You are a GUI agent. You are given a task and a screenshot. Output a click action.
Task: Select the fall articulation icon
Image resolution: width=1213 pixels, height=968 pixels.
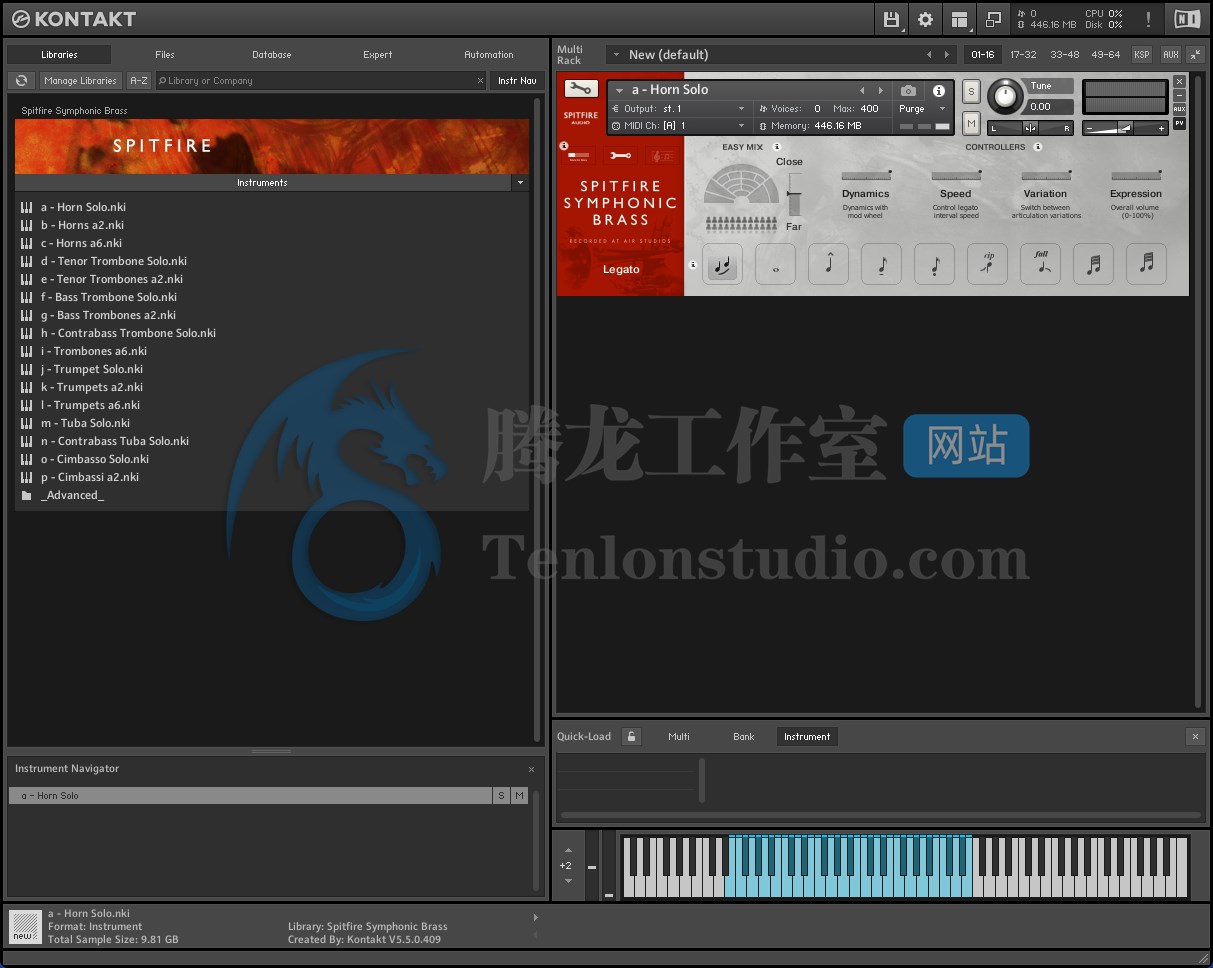click(x=1040, y=263)
